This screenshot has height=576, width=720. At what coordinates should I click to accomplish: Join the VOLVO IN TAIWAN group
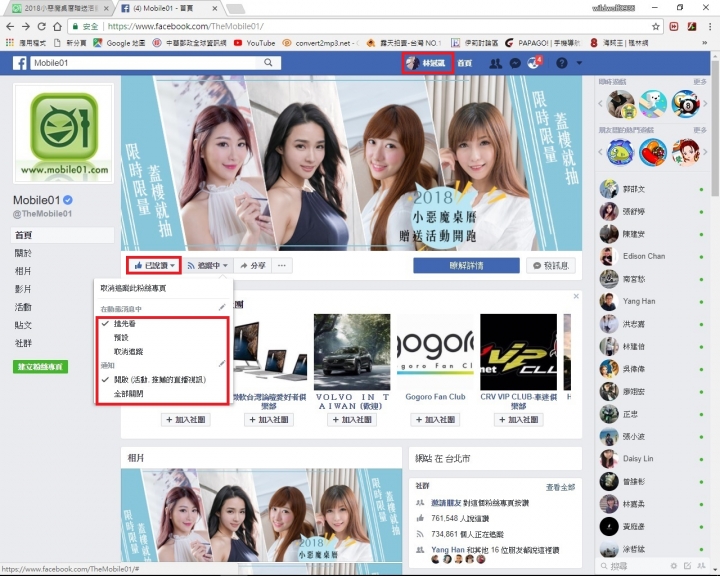click(352, 420)
